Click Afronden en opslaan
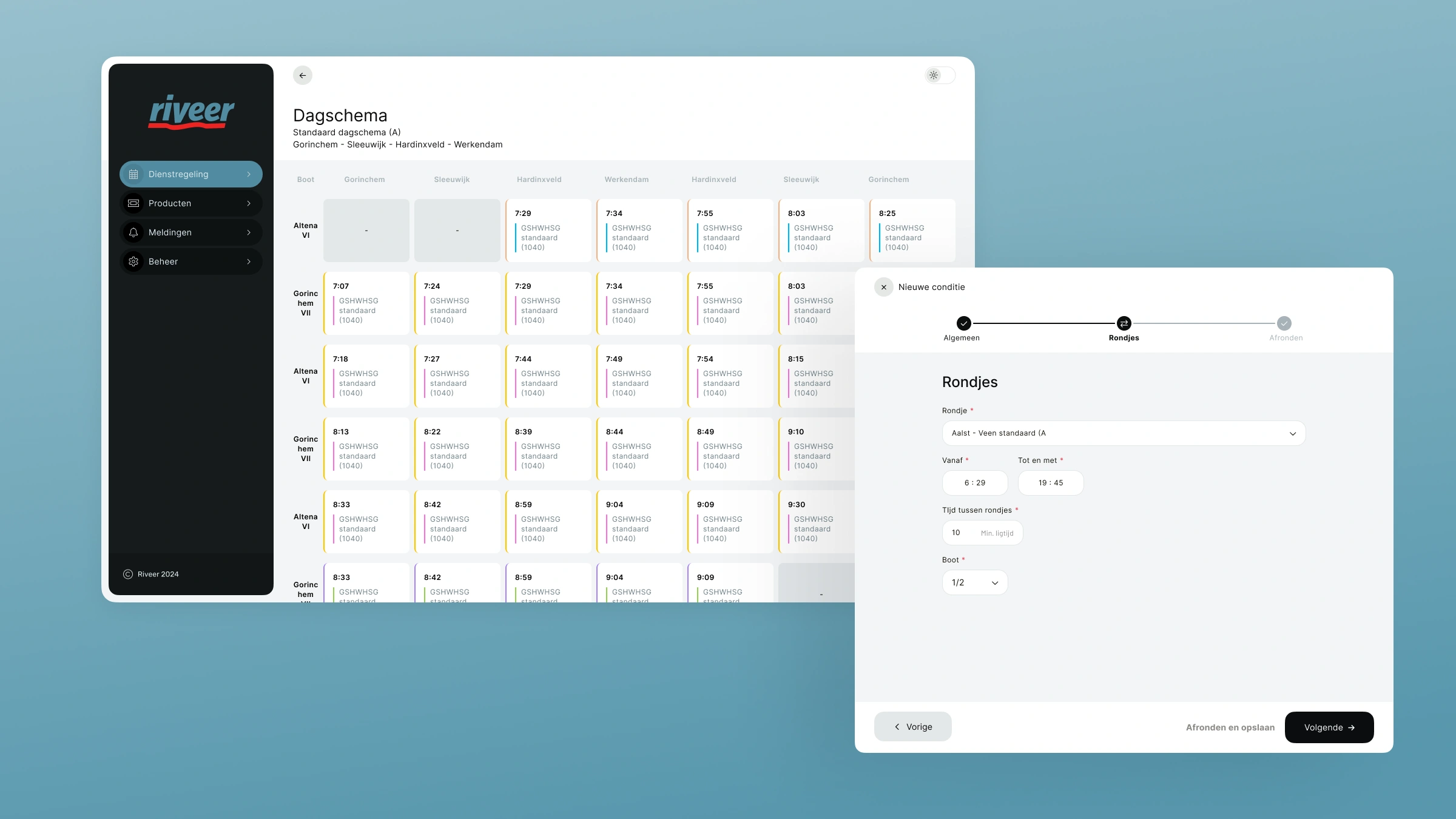The width and height of the screenshot is (1456, 819). pyautogui.click(x=1229, y=727)
